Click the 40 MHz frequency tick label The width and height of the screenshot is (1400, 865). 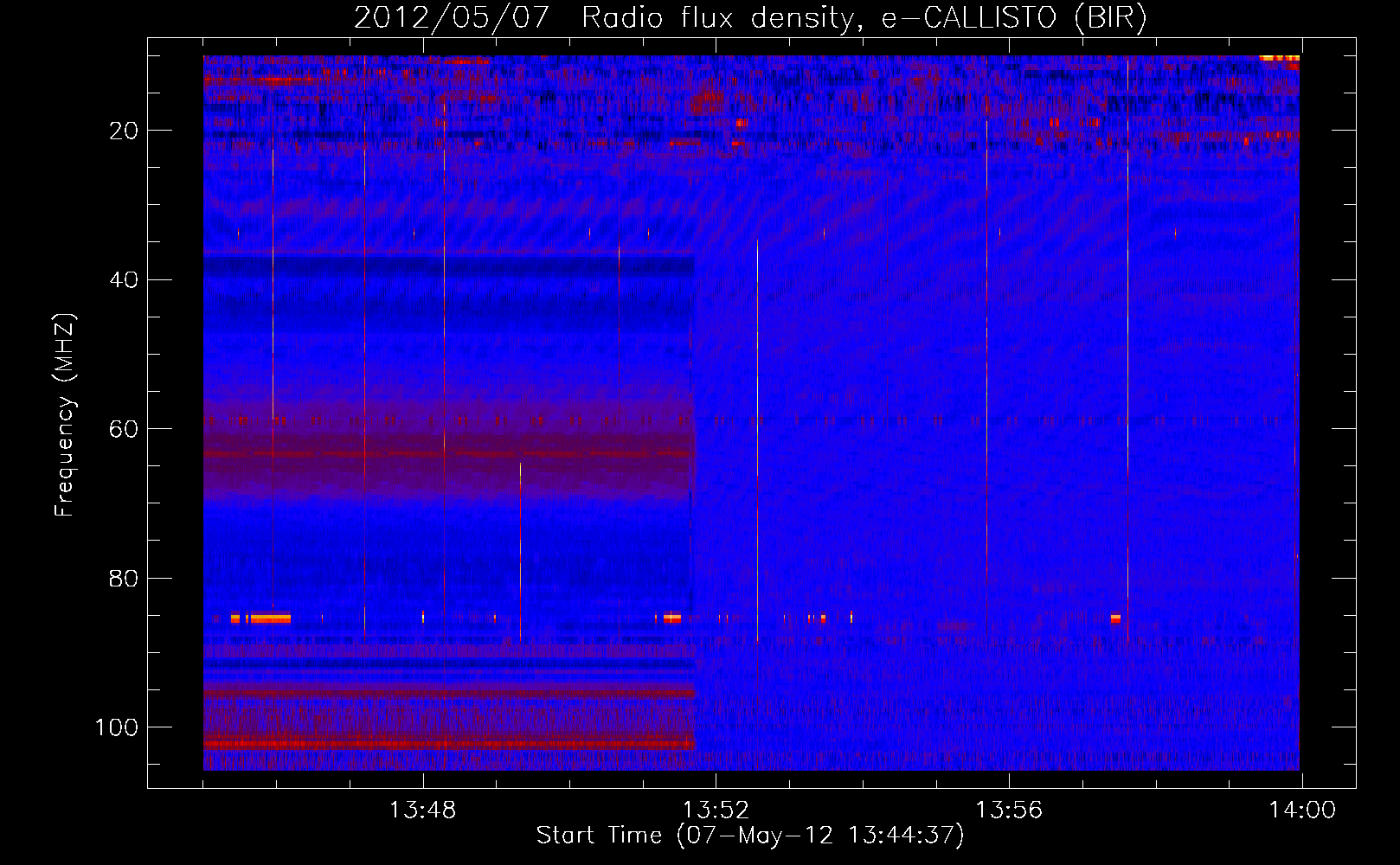click(124, 280)
